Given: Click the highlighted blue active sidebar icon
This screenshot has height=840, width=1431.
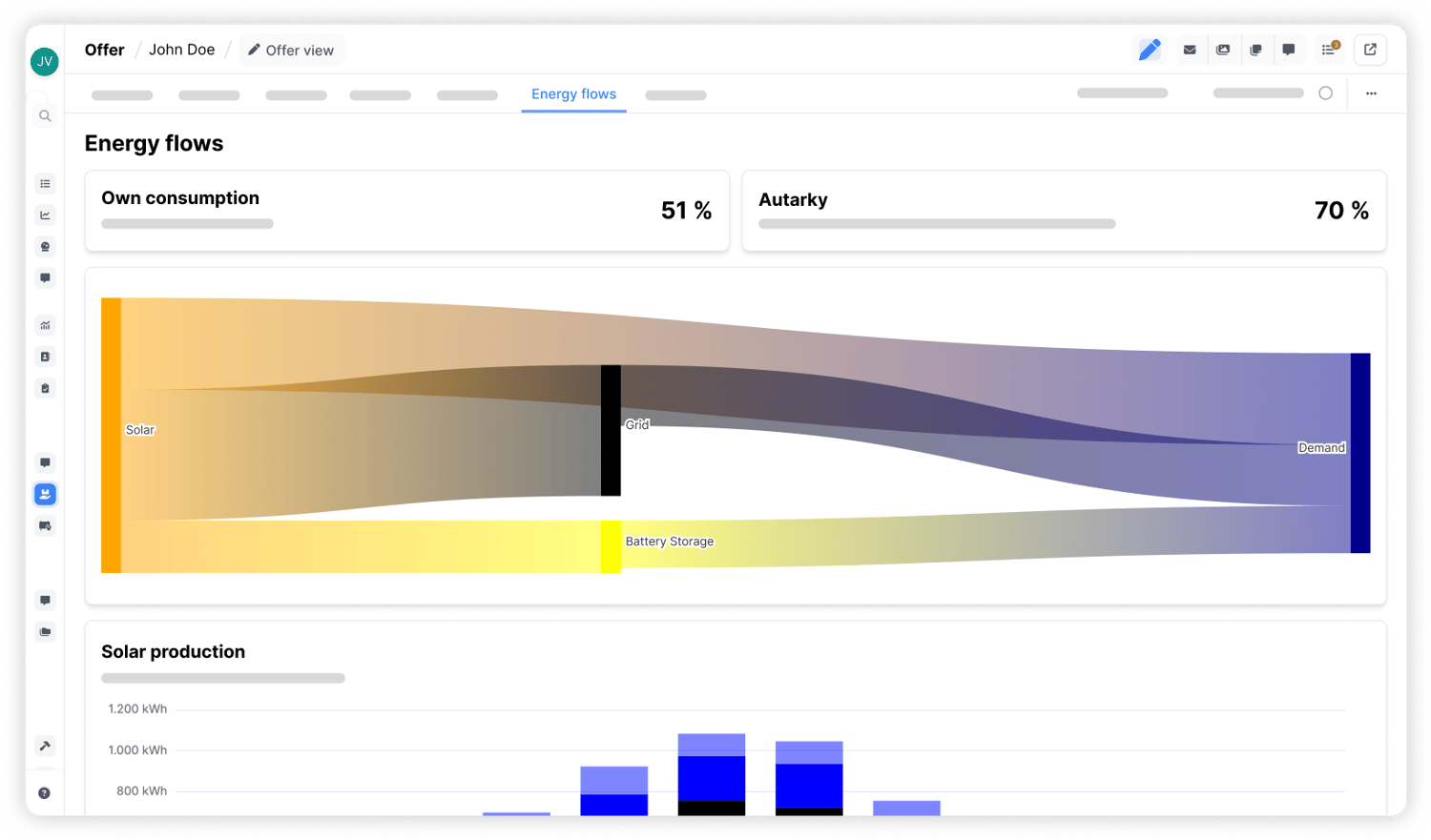Looking at the screenshot, I should pos(45,494).
